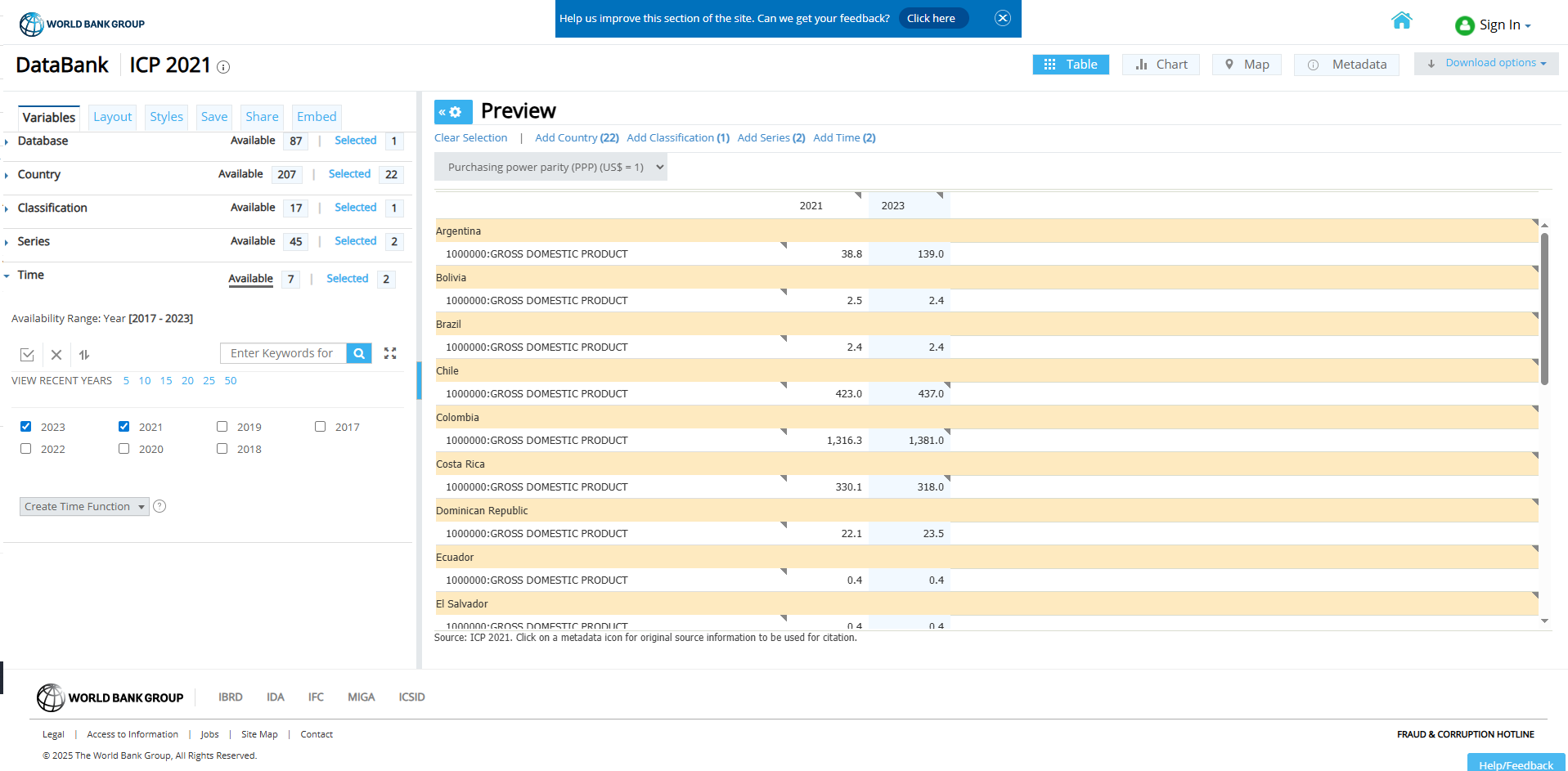
Task: Close the feedback banner
Action: (1003, 18)
